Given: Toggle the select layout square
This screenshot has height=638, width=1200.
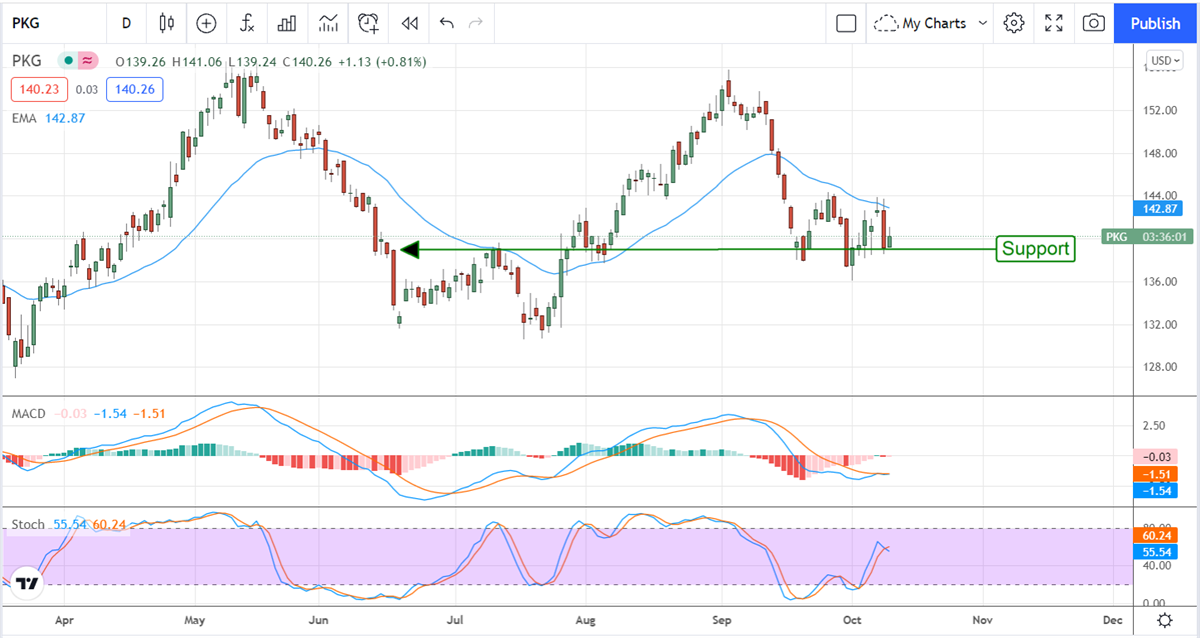Looking at the screenshot, I should click(x=846, y=22).
